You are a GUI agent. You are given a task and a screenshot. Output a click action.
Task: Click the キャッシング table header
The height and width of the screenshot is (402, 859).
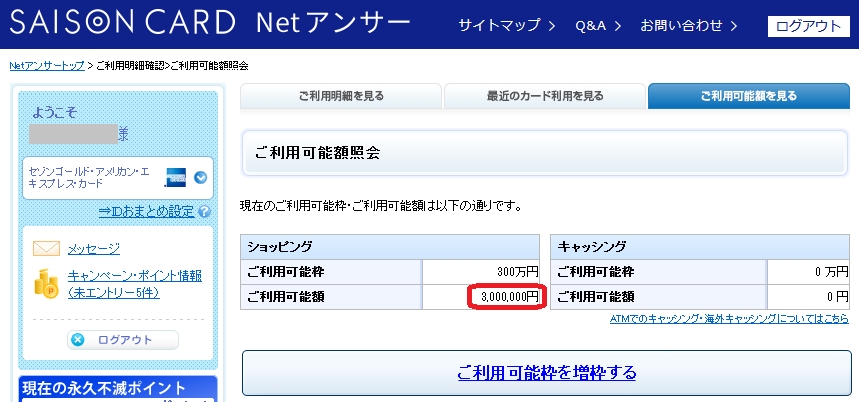coord(700,247)
